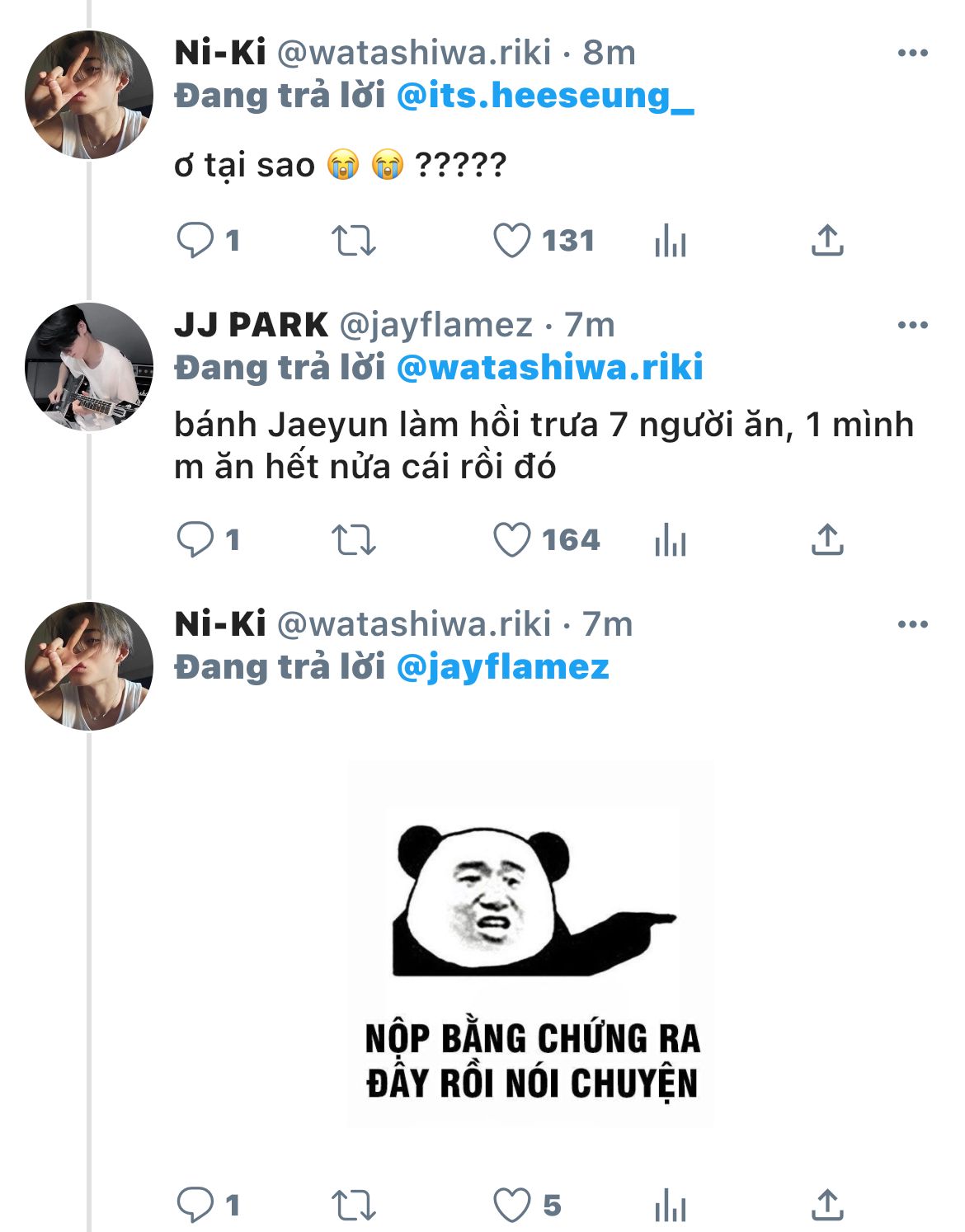Image resolution: width=965 pixels, height=1232 pixels.
Task: Retweet Ni-Ki's "ơ tại sao" tweet
Action: click(x=353, y=241)
